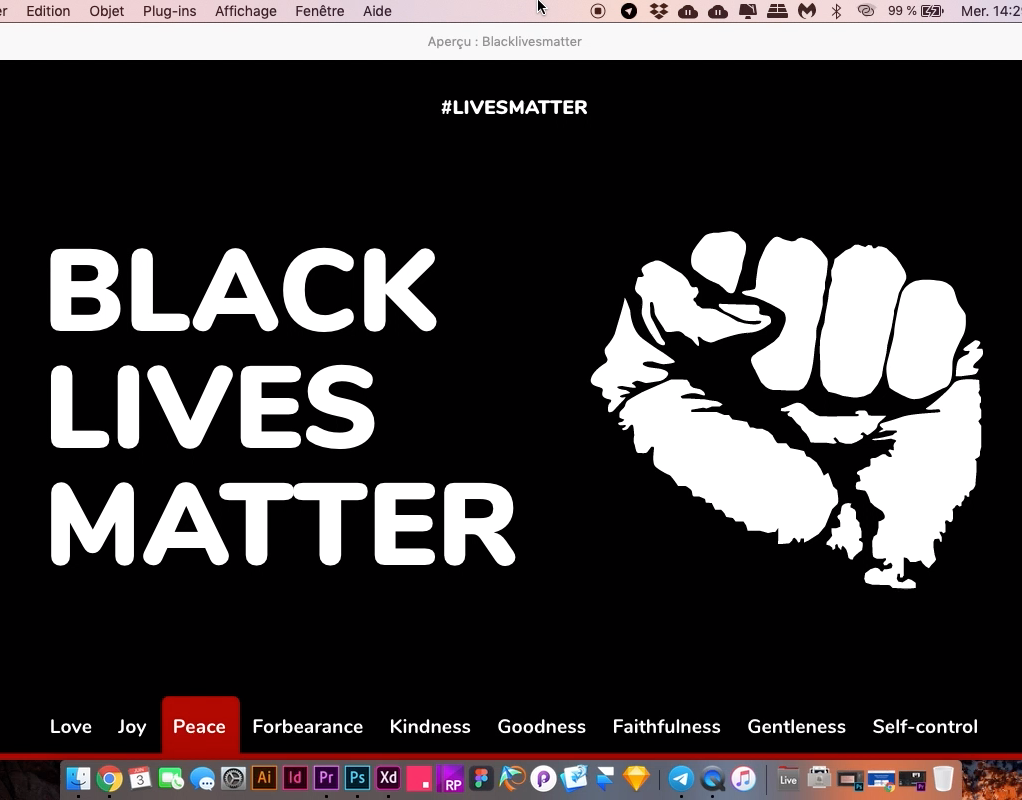This screenshot has width=1022, height=800.
Task: Open the Trash in the dock
Action: (943, 778)
